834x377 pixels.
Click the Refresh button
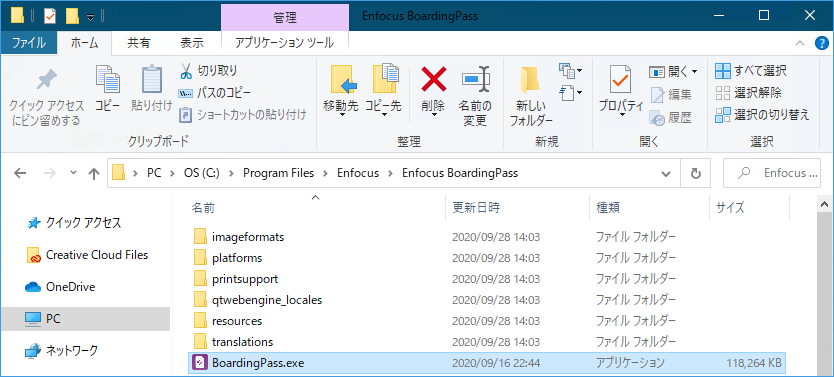pos(695,173)
